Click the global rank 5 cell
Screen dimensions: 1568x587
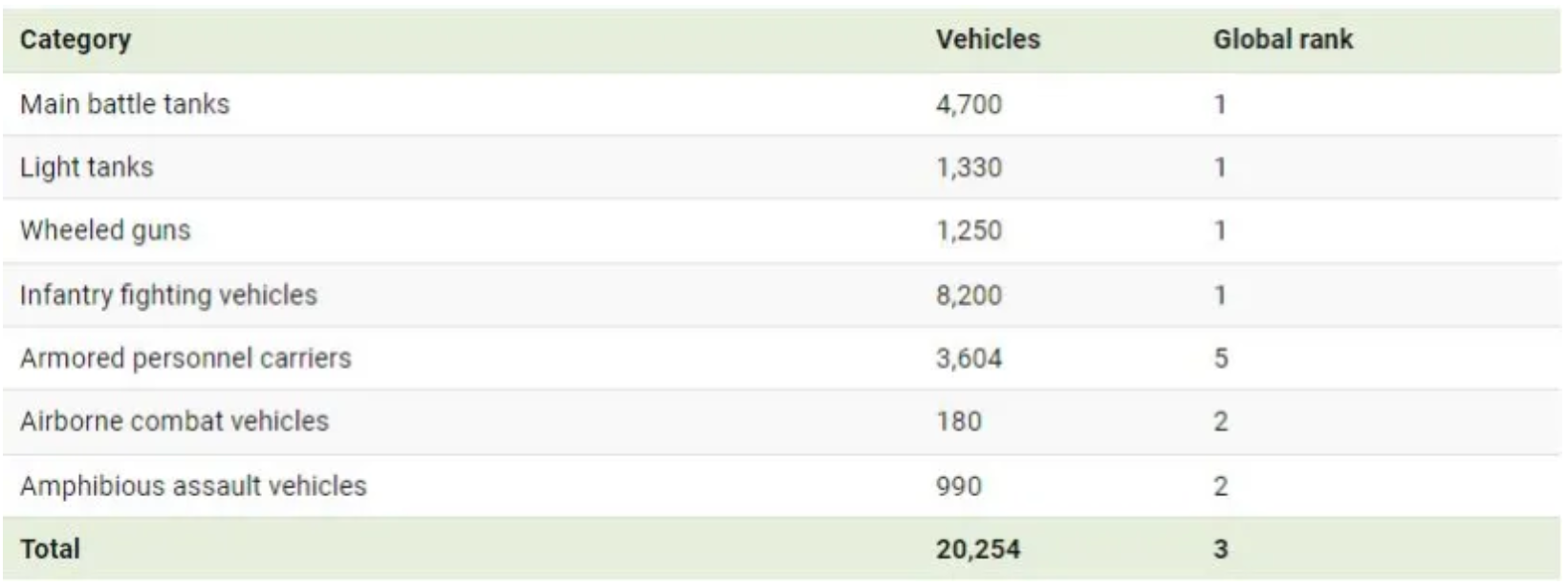click(x=1221, y=359)
